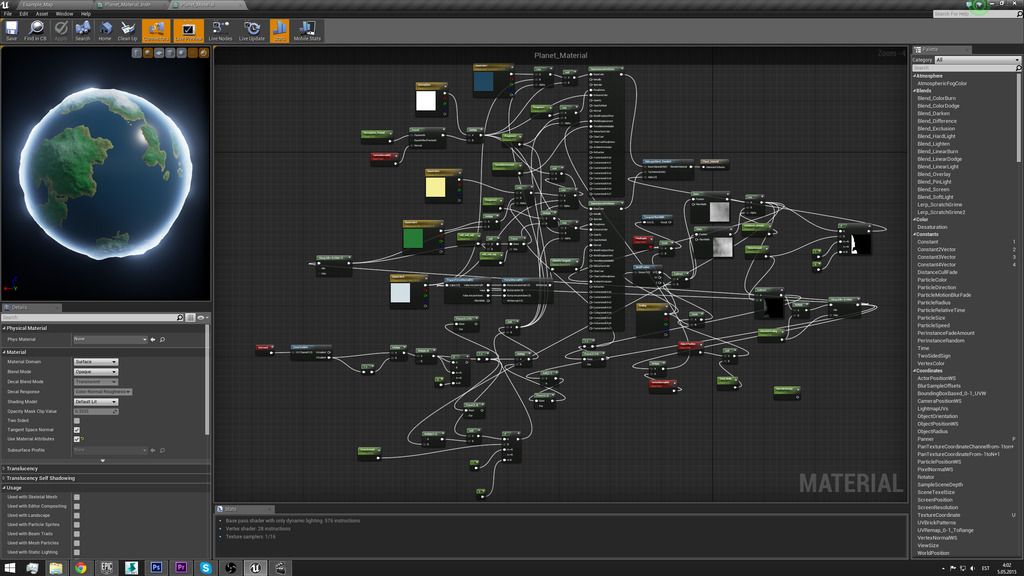
Task: Click the Find in CB toolbar icon
Action: click(x=35, y=30)
